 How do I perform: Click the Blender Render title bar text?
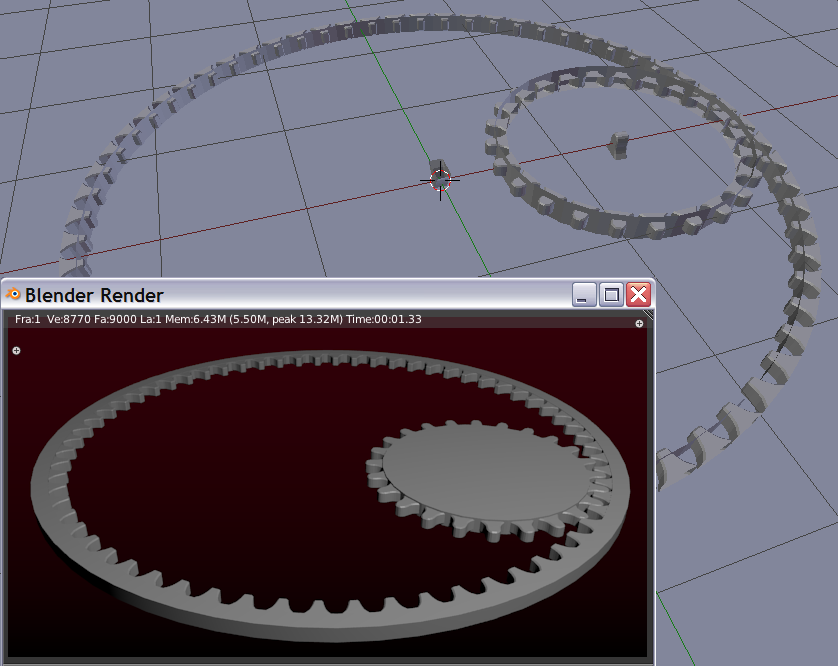[95, 295]
